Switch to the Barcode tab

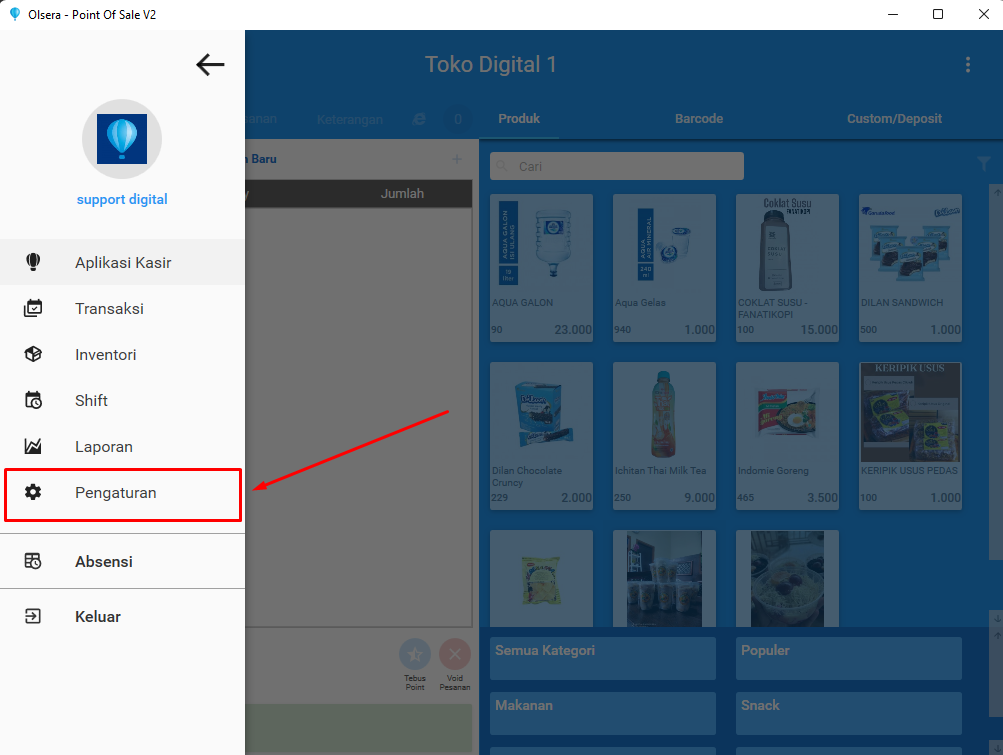[x=699, y=119]
